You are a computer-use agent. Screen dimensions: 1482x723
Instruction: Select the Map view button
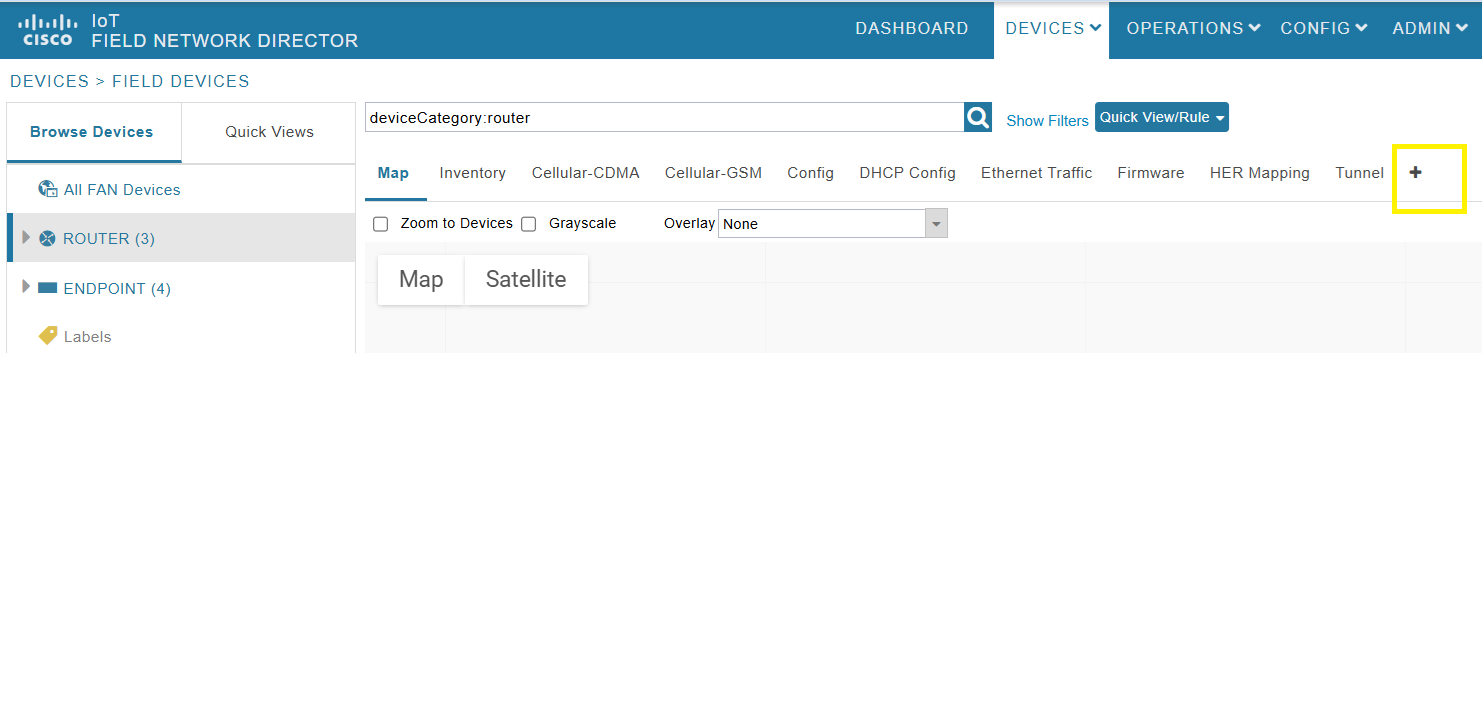[421, 279]
